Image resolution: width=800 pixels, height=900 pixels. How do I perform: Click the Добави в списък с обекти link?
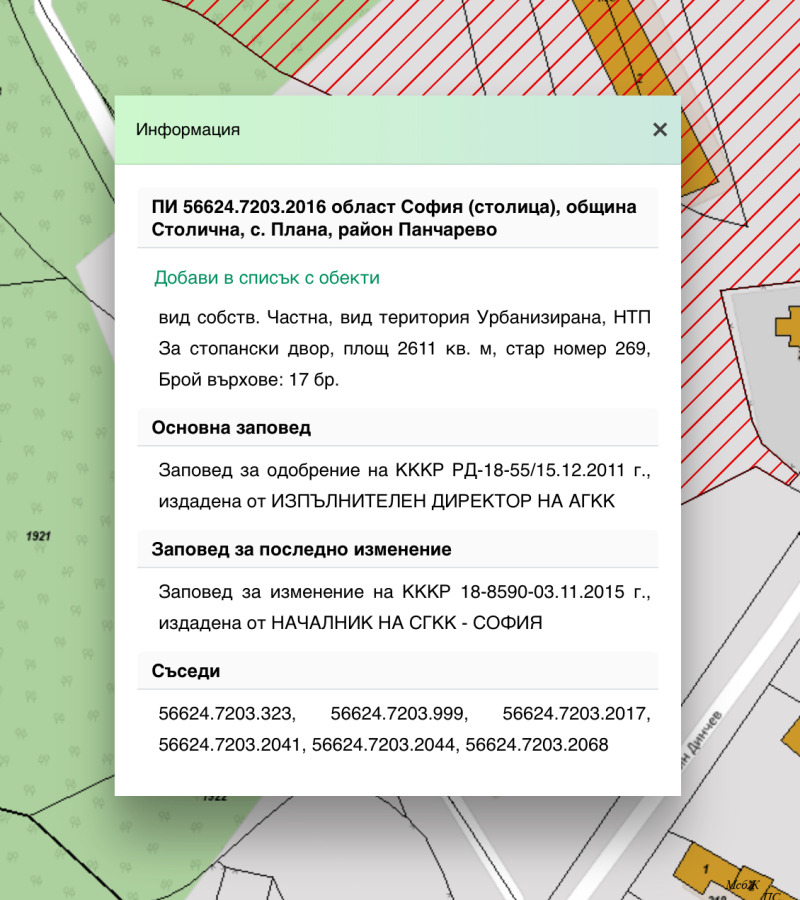pyautogui.click(x=267, y=278)
